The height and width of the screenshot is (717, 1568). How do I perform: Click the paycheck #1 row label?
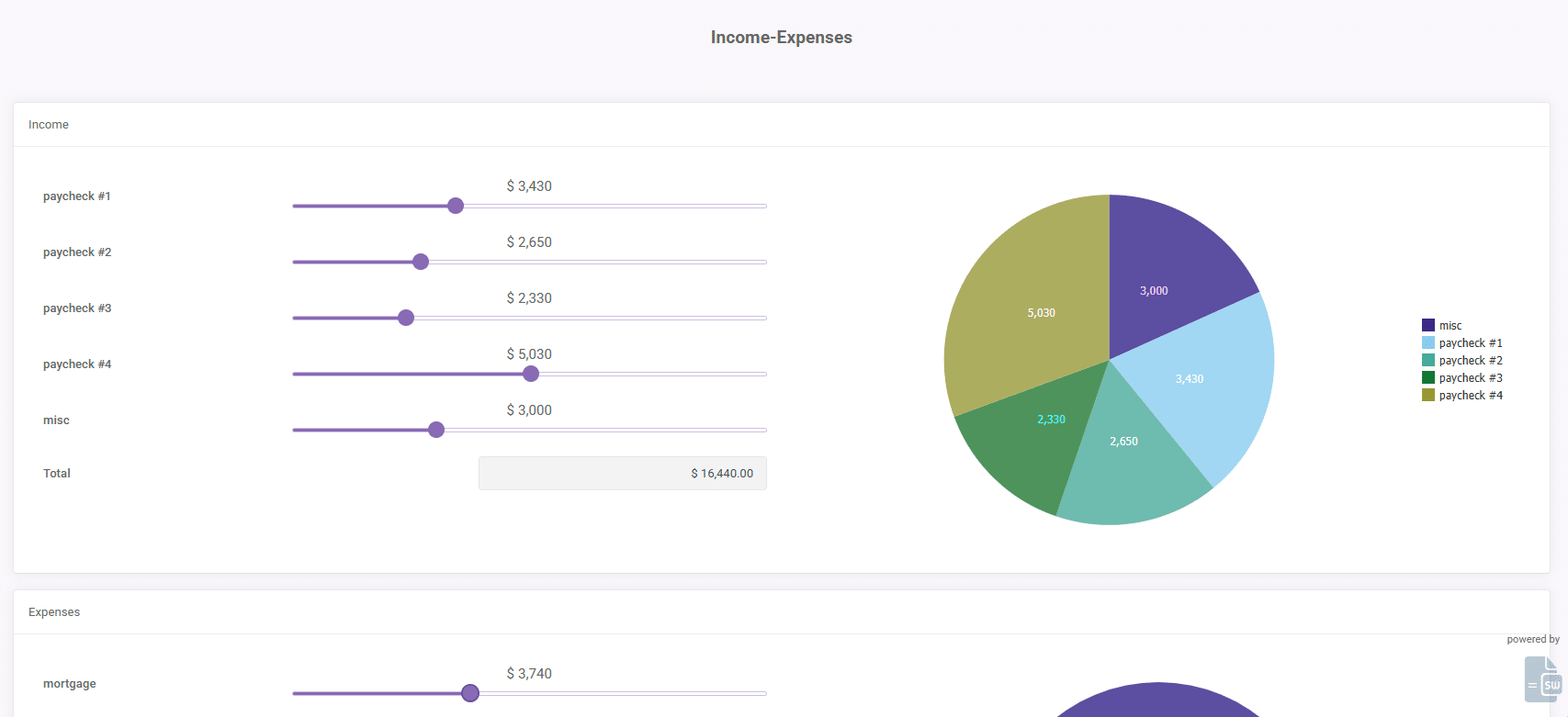tap(77, 196)
